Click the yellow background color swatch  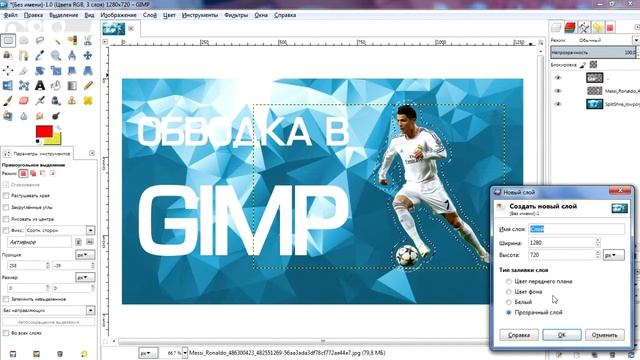coord(56,140)
